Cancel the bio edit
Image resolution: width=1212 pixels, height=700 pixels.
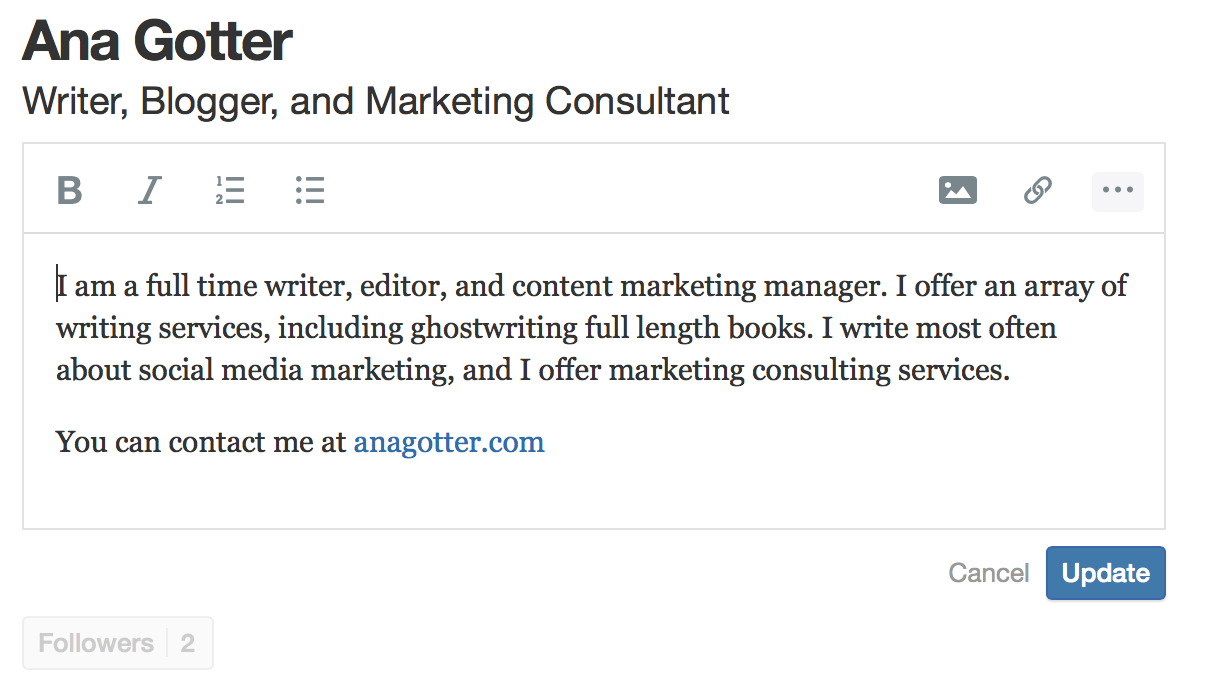(988, 573)
